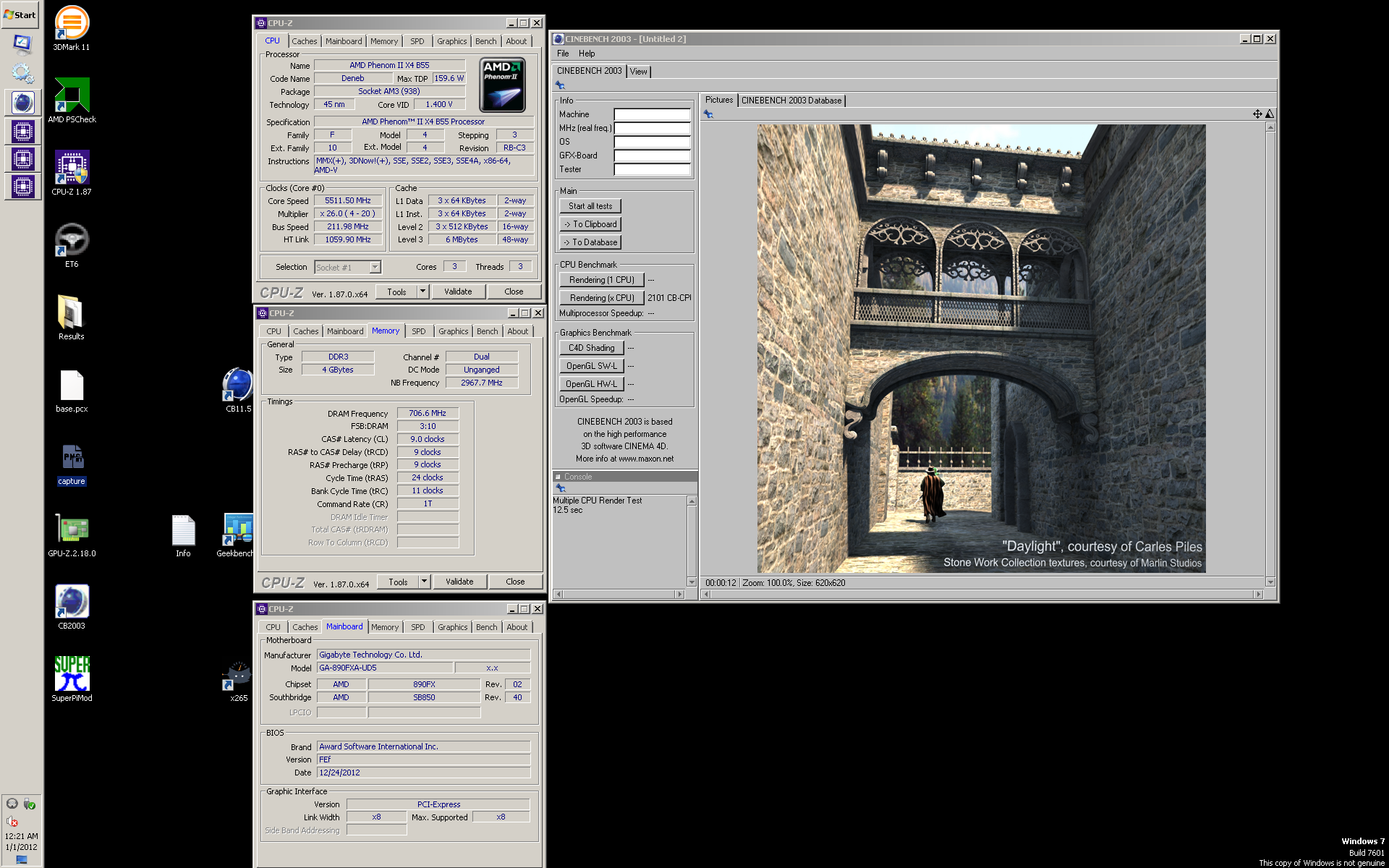The height and width of the screenshot is (868, 1389).
Task: Run the Rendering (x CPU) benchmark
Action: [x=602, y=298]
